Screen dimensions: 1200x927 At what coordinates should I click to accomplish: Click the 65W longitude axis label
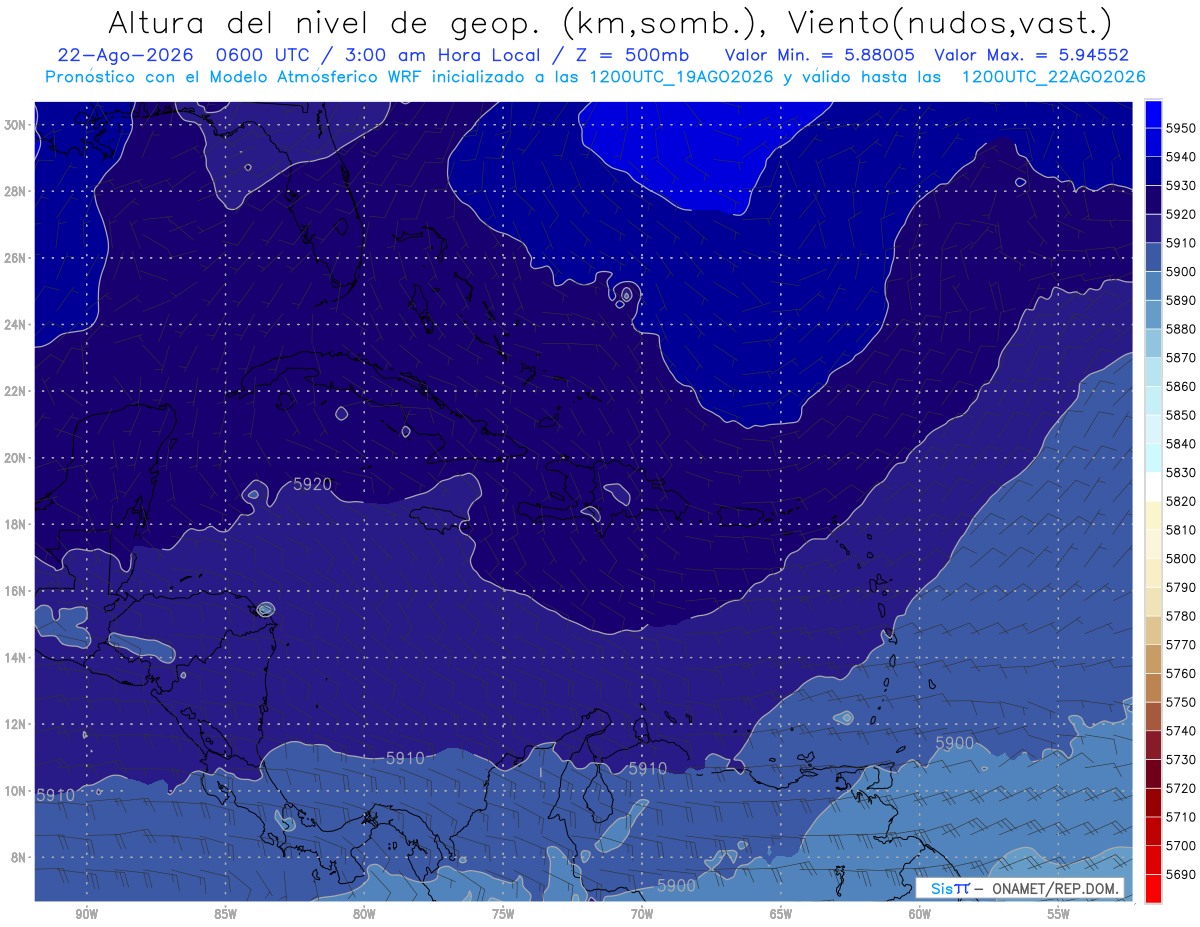click(781, 912)
